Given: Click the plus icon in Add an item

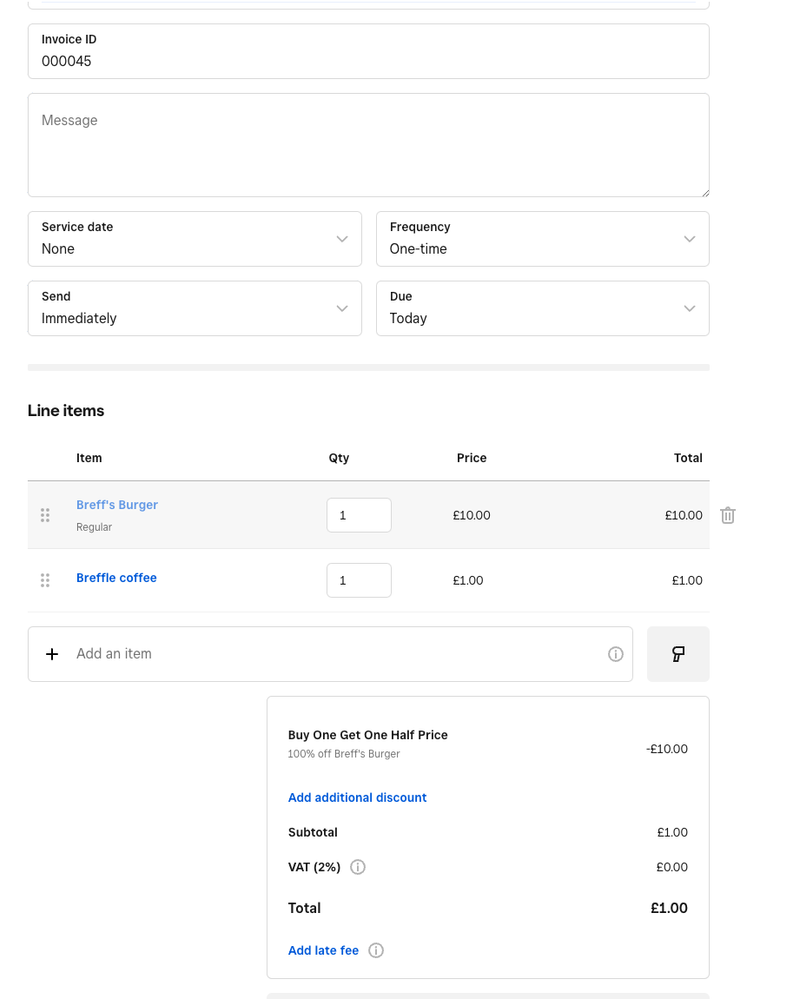Looking at the screenshot, I should click(x=52, y=654).
